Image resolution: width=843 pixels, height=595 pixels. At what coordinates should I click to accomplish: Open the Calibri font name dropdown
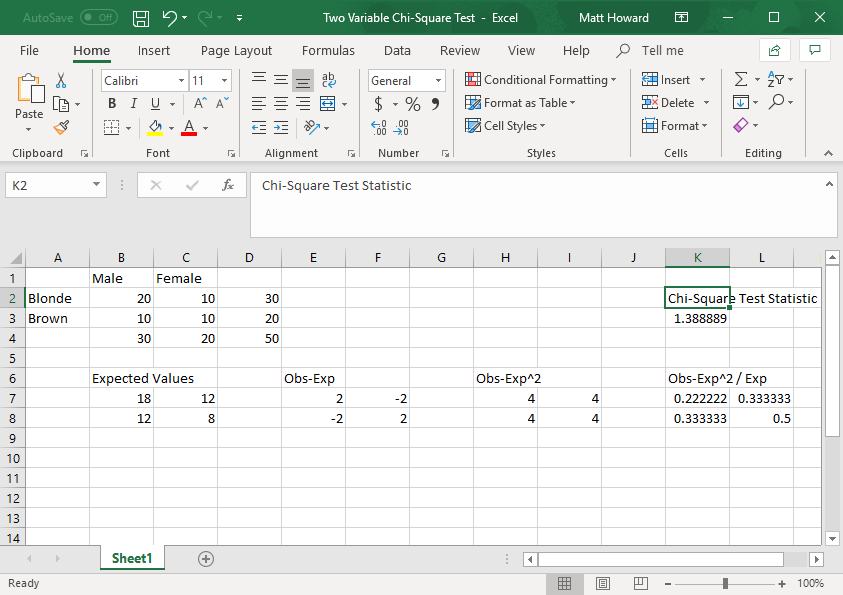click(182, 81)
